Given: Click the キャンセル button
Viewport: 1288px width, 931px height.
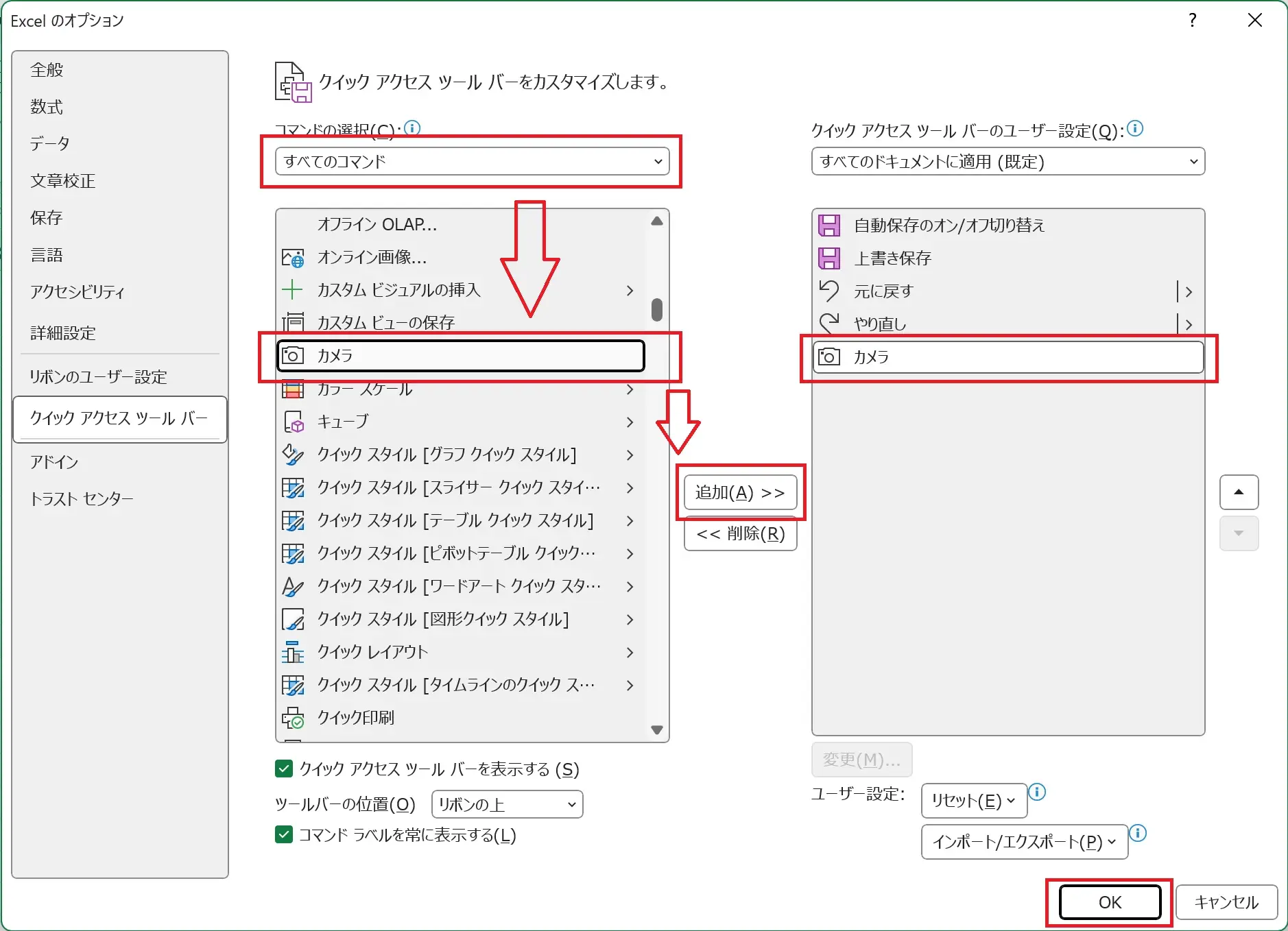Looking at the screenshot, I should 1227,902.
